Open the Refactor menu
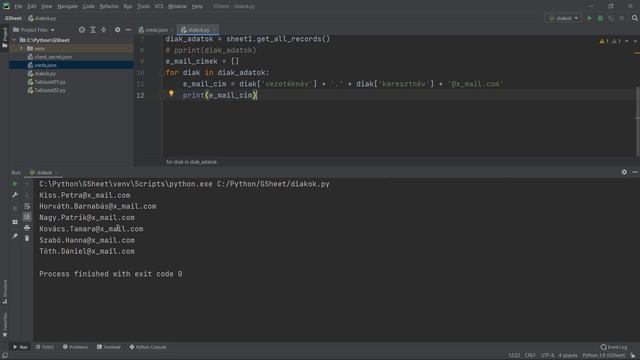Viewport: 640px width, 360px height. [x=109, y=6]
